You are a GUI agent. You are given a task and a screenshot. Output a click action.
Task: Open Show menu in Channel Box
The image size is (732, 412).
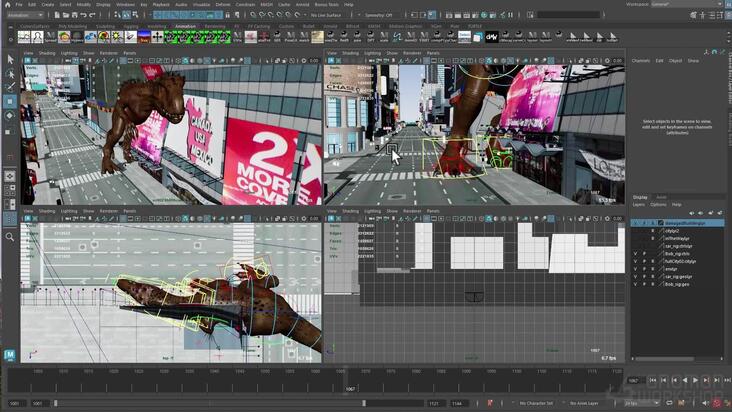693,61
